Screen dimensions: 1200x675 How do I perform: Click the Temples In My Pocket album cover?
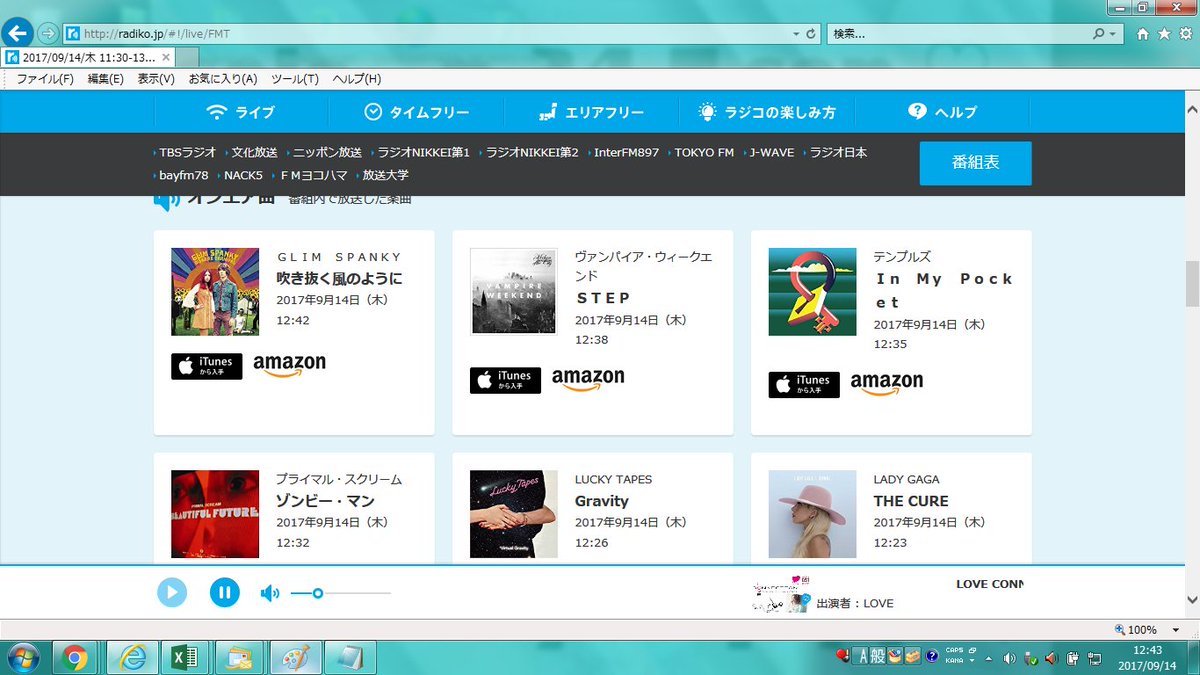[812, 291]
